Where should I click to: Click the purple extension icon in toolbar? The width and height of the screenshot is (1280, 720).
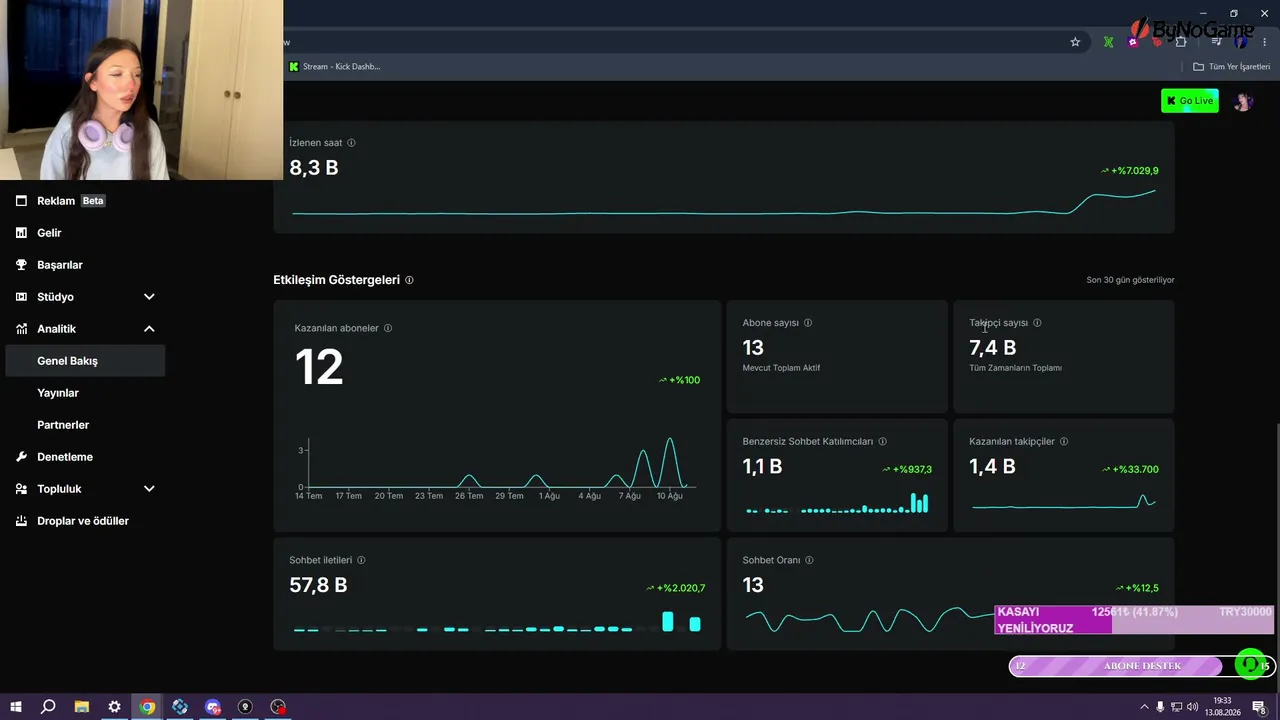point(1133,42)
